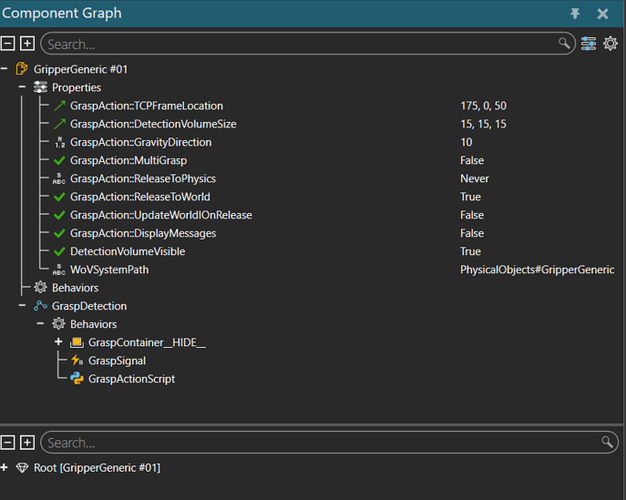Click the value 175, 0, 50
The image size is (626, 500).
483,106
